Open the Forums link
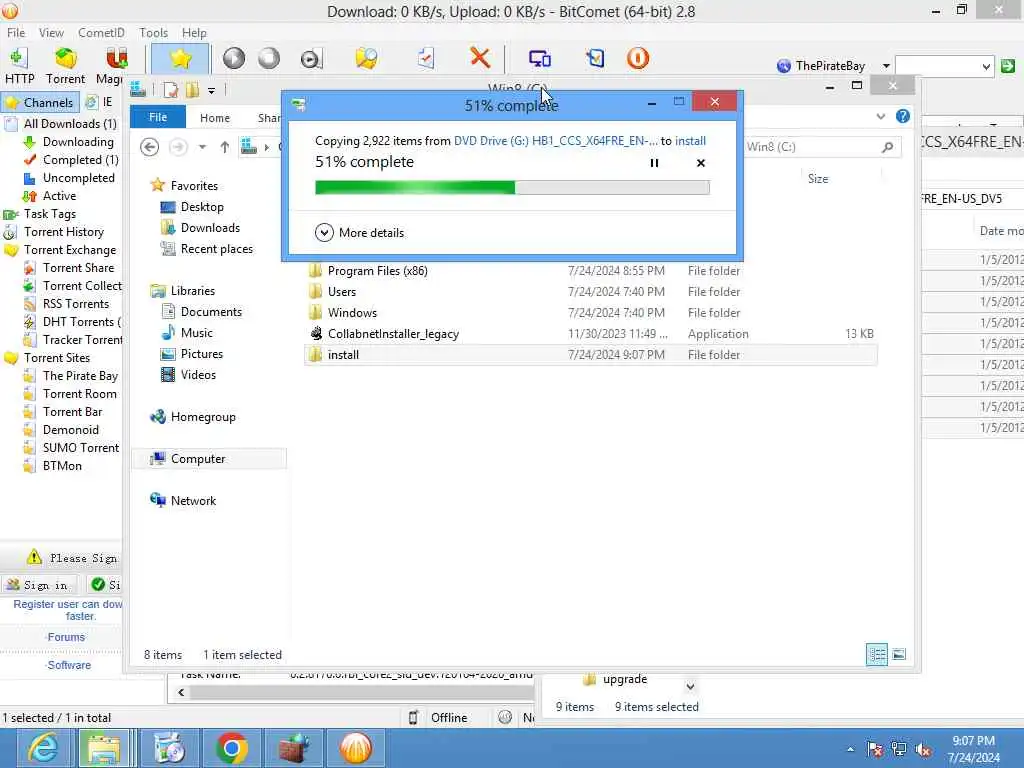 pyautogui.click(x=66, y=637)
